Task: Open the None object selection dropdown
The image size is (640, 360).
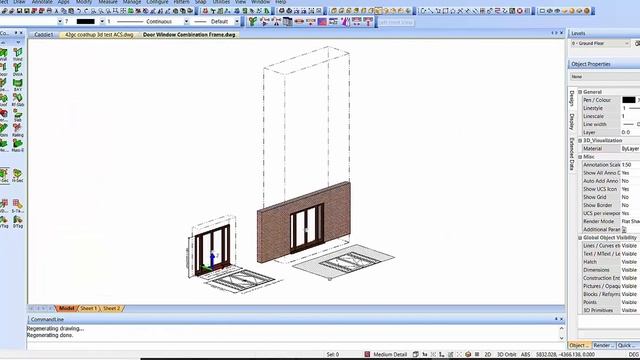Action: pyautogui.click(x=605, y=77)
